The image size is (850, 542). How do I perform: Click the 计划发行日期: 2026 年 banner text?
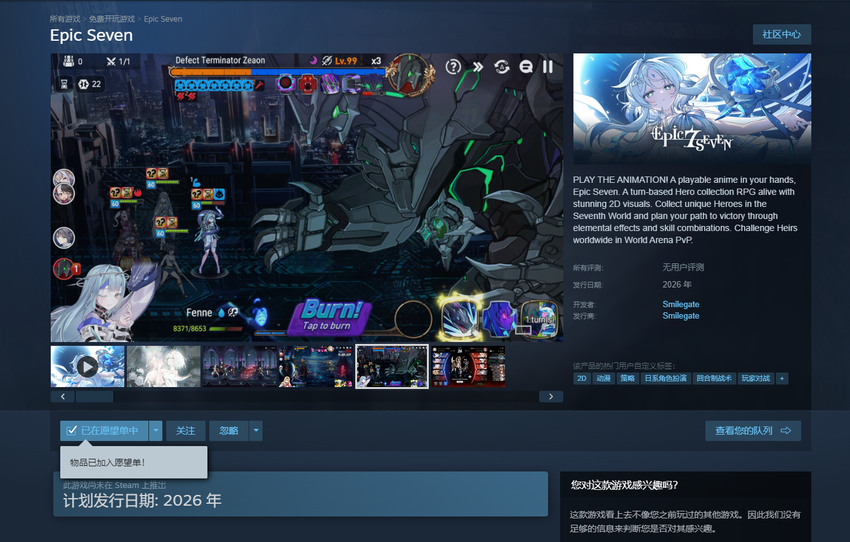(143, 500)
